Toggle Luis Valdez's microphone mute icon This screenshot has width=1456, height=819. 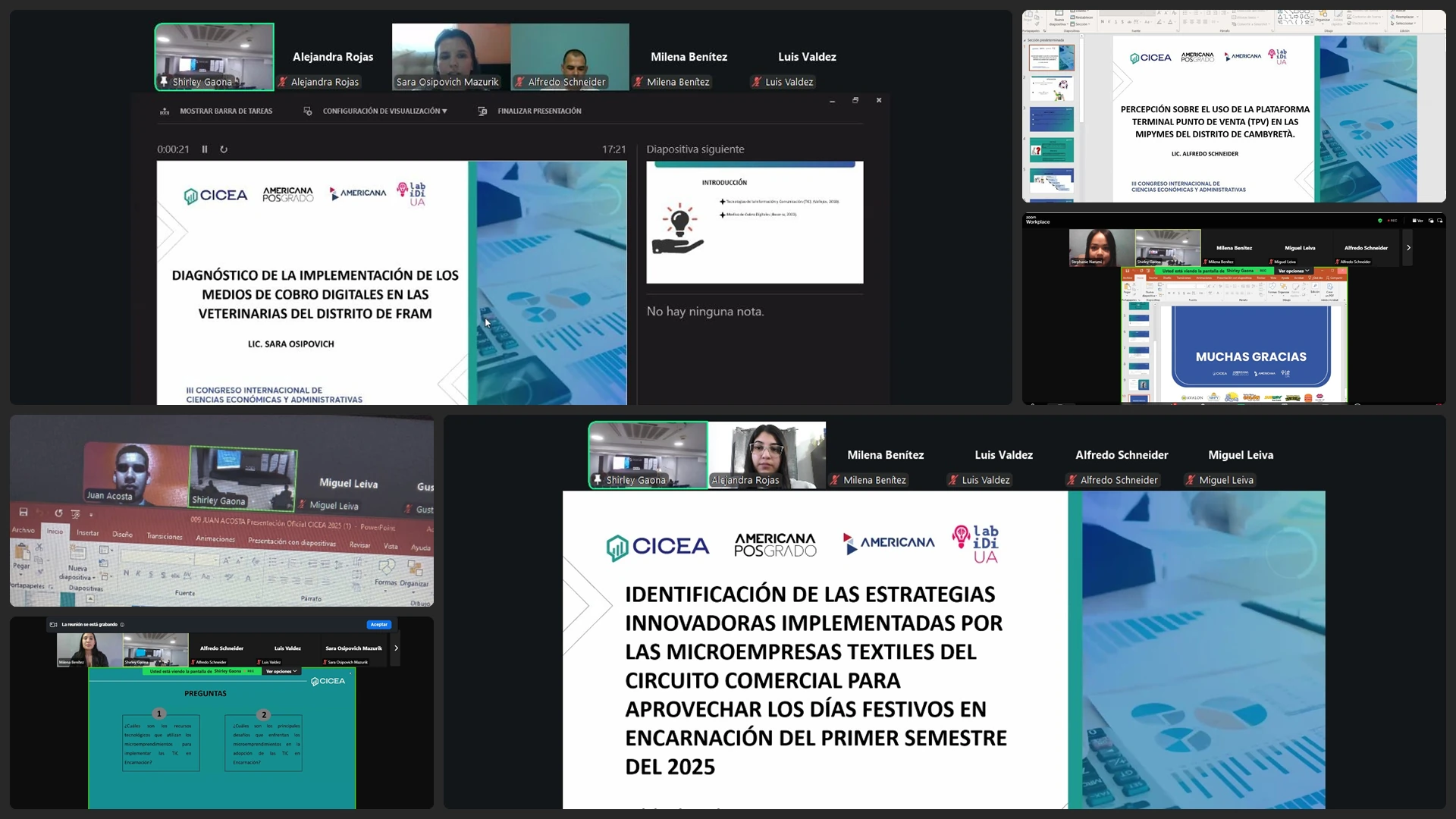point(756,82)
